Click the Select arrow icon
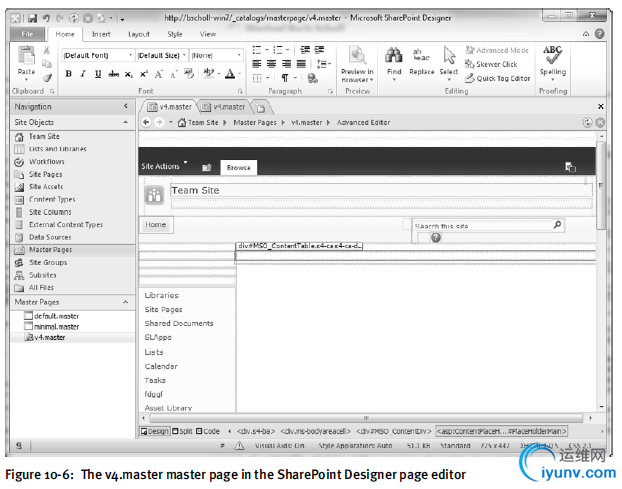The height and width of the screenshot is (489, 622). click(x=449, y=56)
